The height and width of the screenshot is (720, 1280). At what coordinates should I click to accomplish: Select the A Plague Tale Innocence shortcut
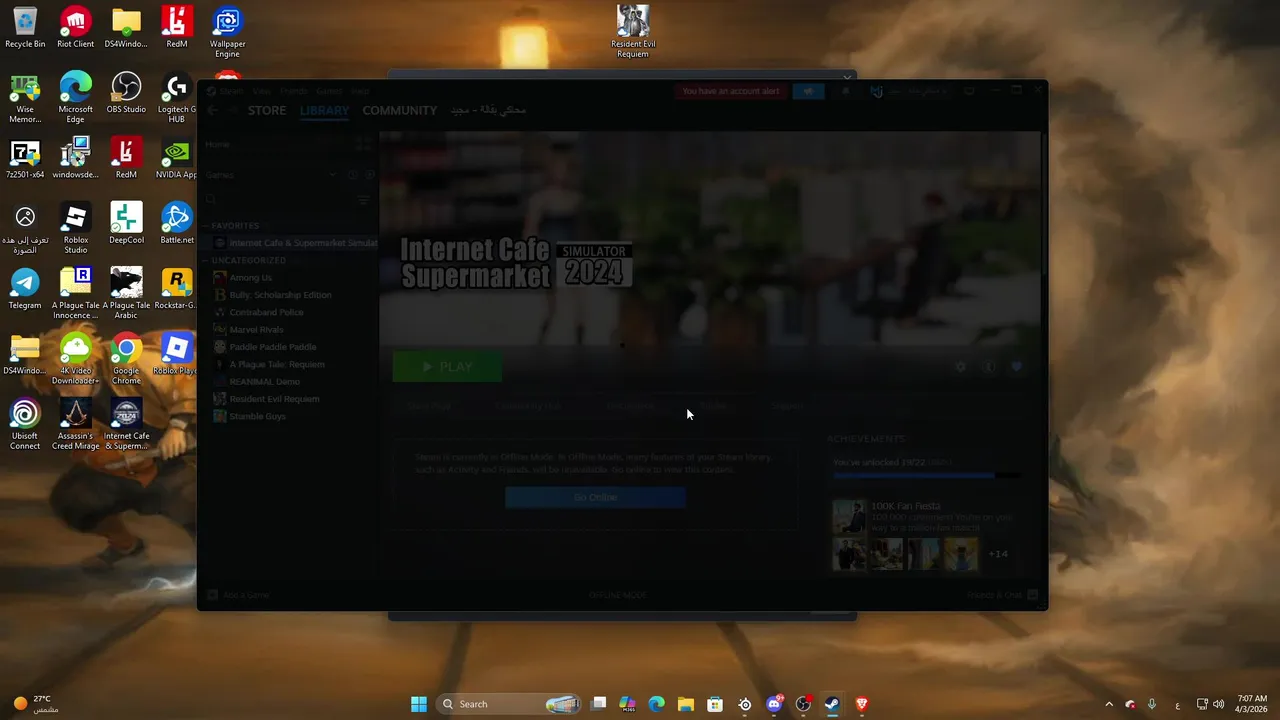(75, 294)
